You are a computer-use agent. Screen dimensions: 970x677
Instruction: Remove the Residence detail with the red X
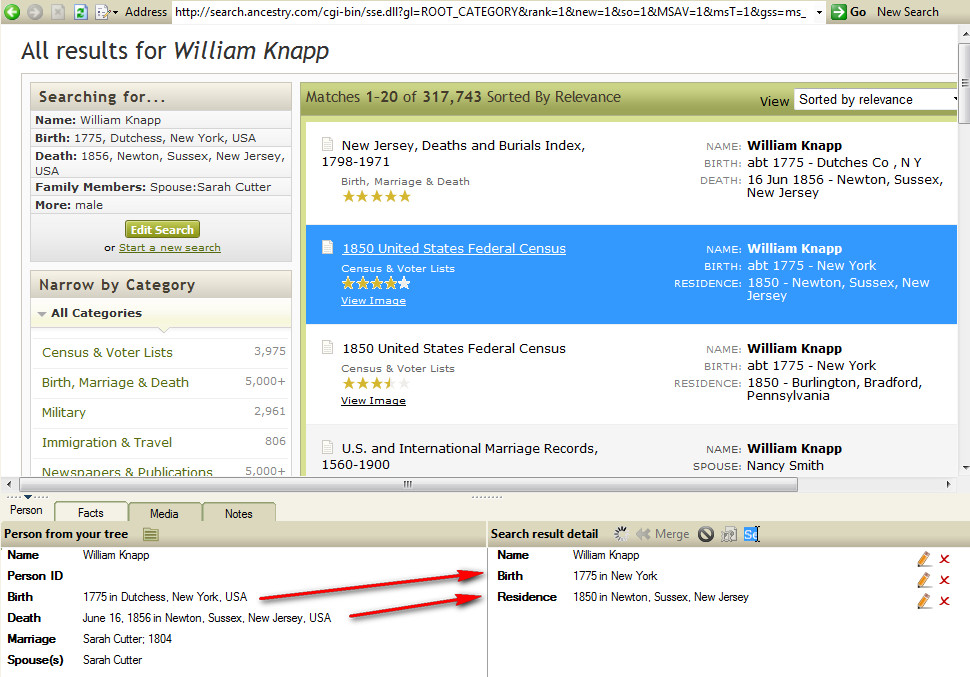(x=944, y=600)
